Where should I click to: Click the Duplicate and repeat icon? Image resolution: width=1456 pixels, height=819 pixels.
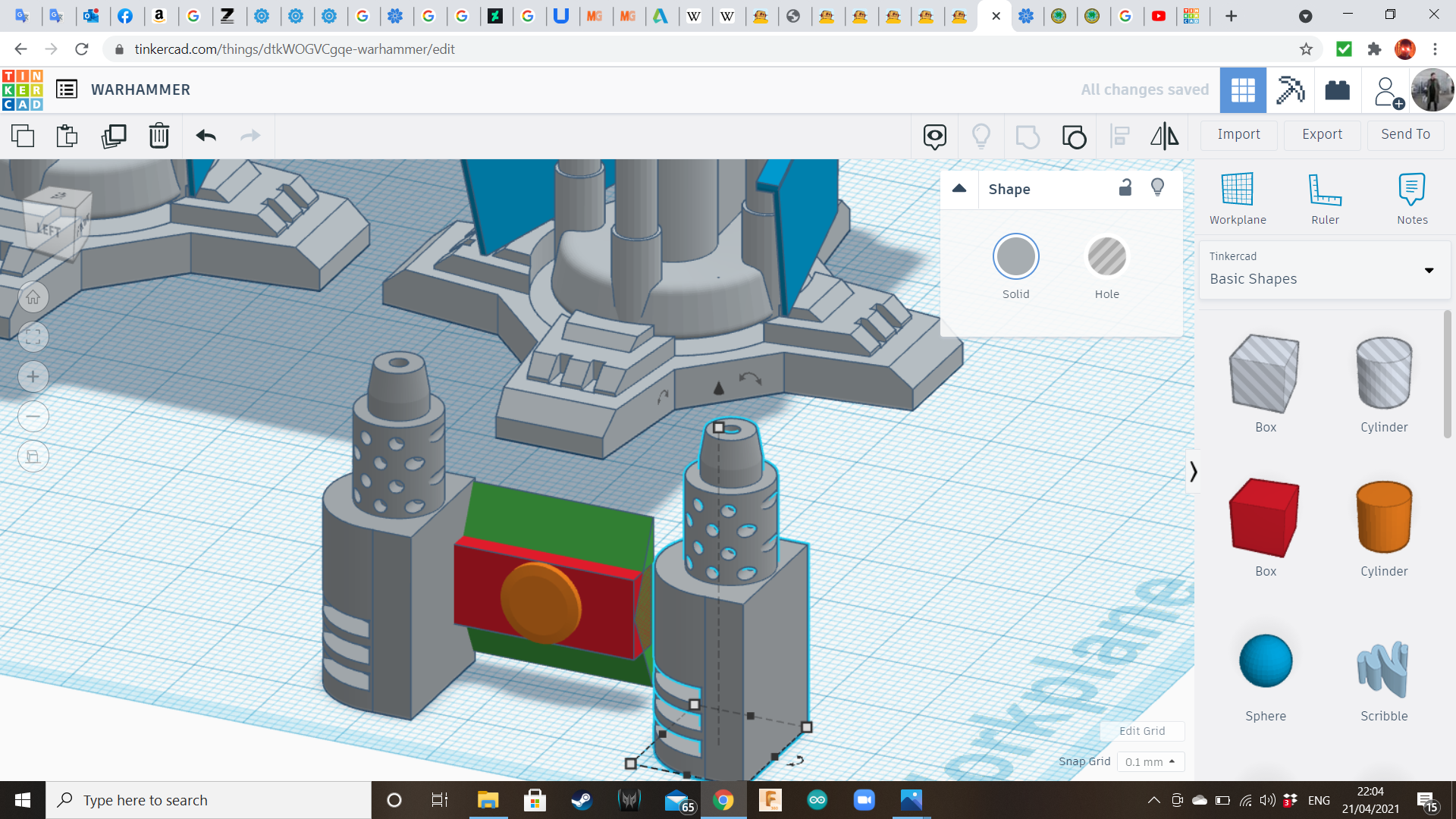click(x=114, y=136)
